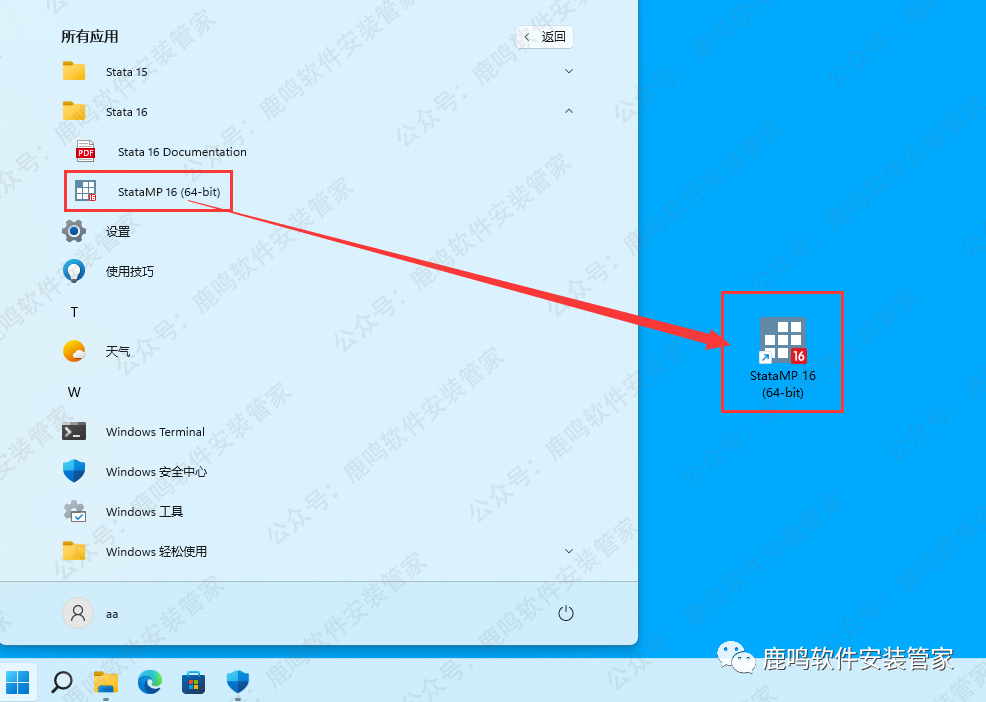Open Microsoft Edge from the taskbar
986x702 pixels.
[150, 682]
